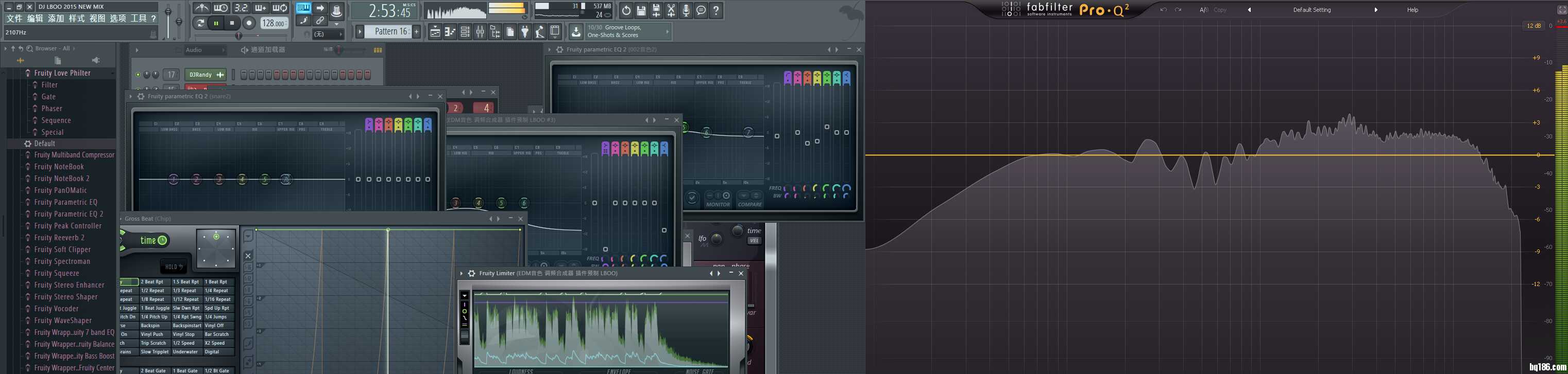Image resolution: width=1568 pixels, height=374 pixels.
Task: Open window arrangement icon
Action: tap(555, 31)
